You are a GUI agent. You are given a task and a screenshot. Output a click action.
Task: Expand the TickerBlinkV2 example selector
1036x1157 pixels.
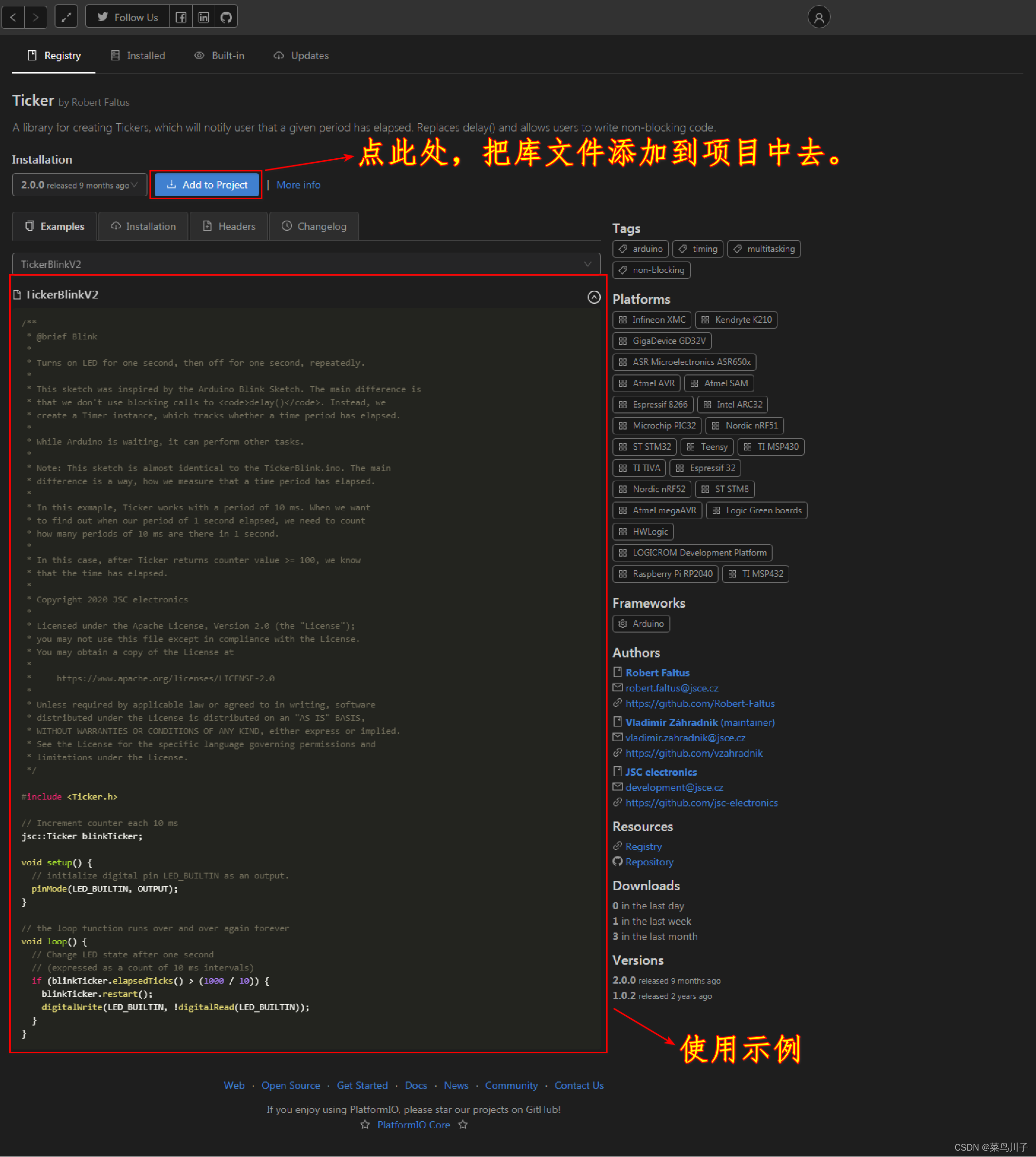(x=306, y=264)
